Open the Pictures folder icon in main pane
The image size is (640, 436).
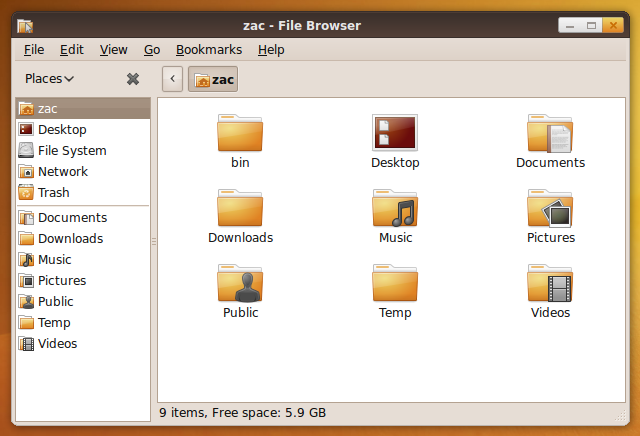[x=550, y=208]
